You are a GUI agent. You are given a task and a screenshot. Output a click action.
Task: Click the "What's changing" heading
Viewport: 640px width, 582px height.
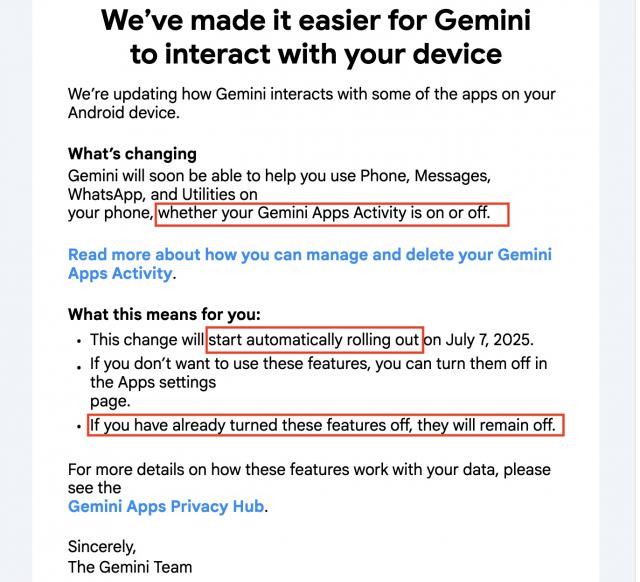point(132,154)
